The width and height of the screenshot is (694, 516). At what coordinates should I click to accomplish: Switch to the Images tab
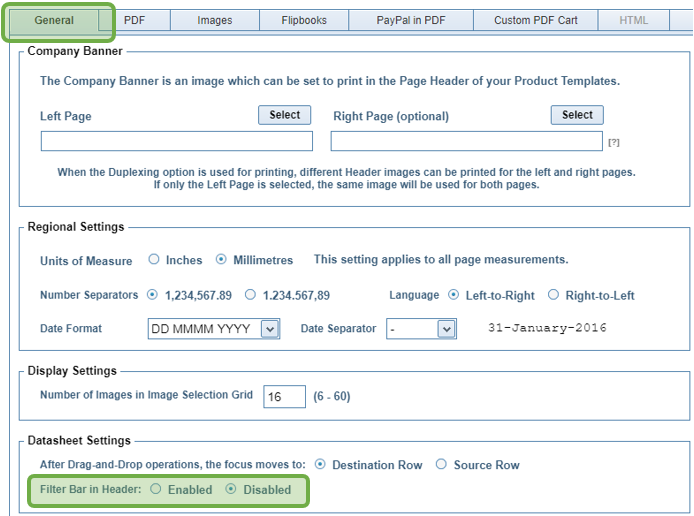click(214, 20)
